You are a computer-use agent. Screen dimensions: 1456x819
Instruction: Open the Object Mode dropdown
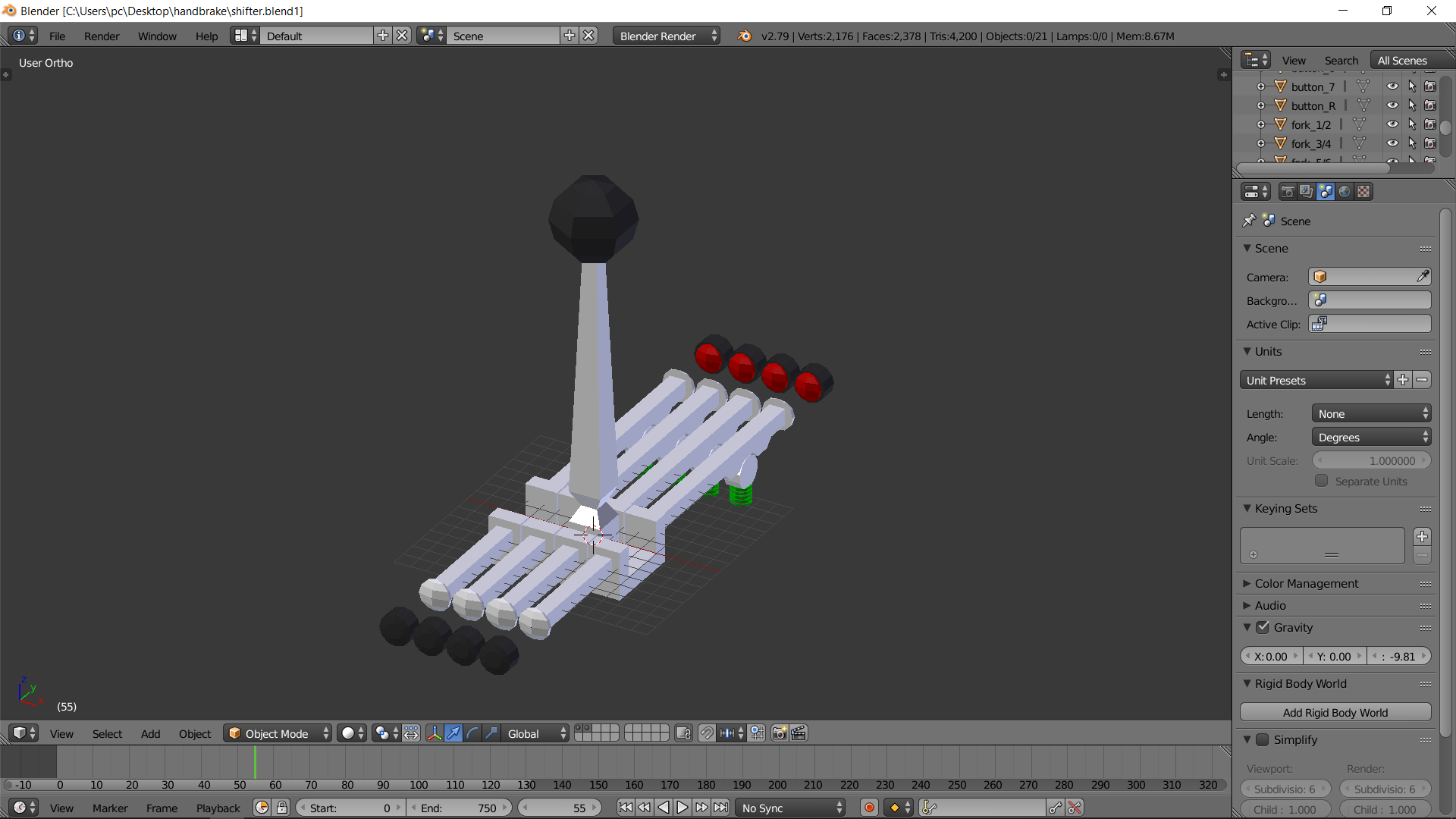278,733
